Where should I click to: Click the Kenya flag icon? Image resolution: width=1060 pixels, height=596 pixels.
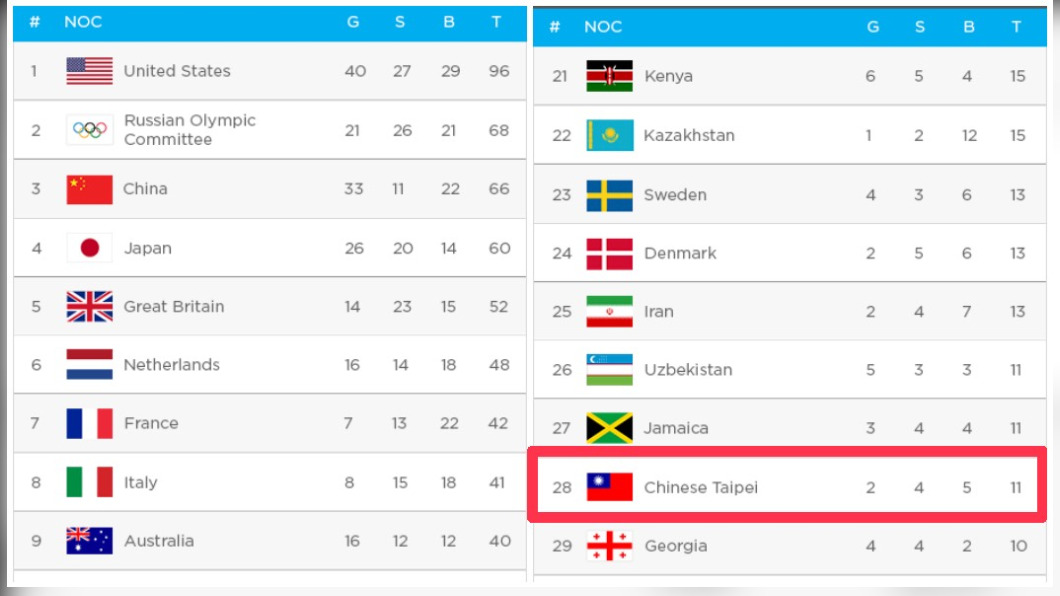click(x=609, y=76)
